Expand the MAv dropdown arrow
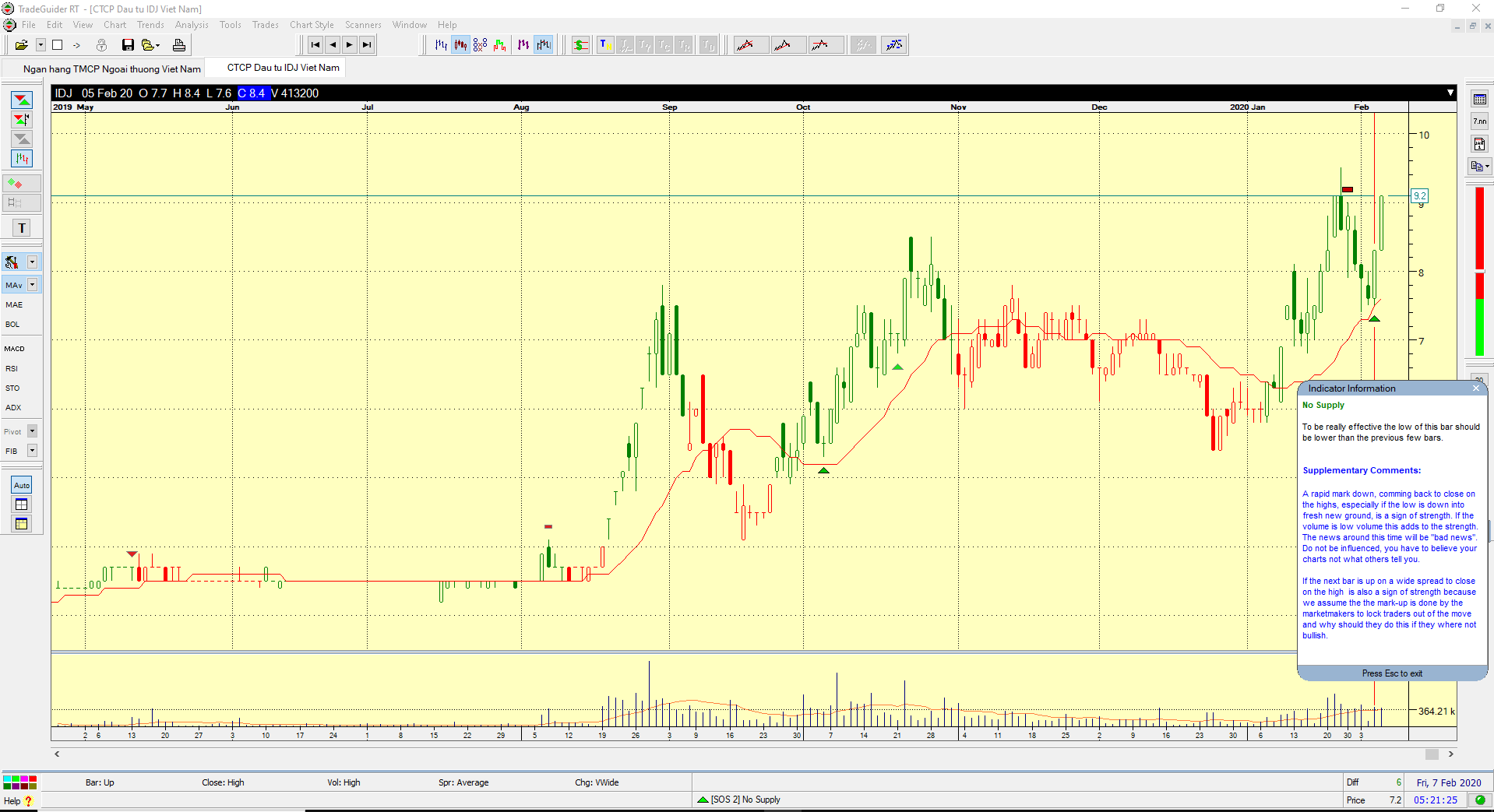This screenshot has height=812, width=1494. [33, 285]
